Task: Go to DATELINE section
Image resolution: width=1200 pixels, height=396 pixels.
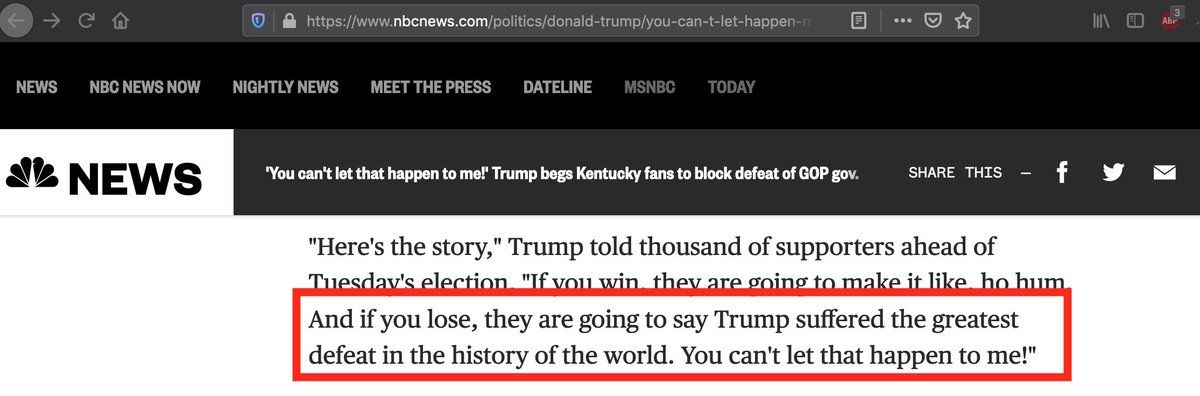Action: coord(557,87)
